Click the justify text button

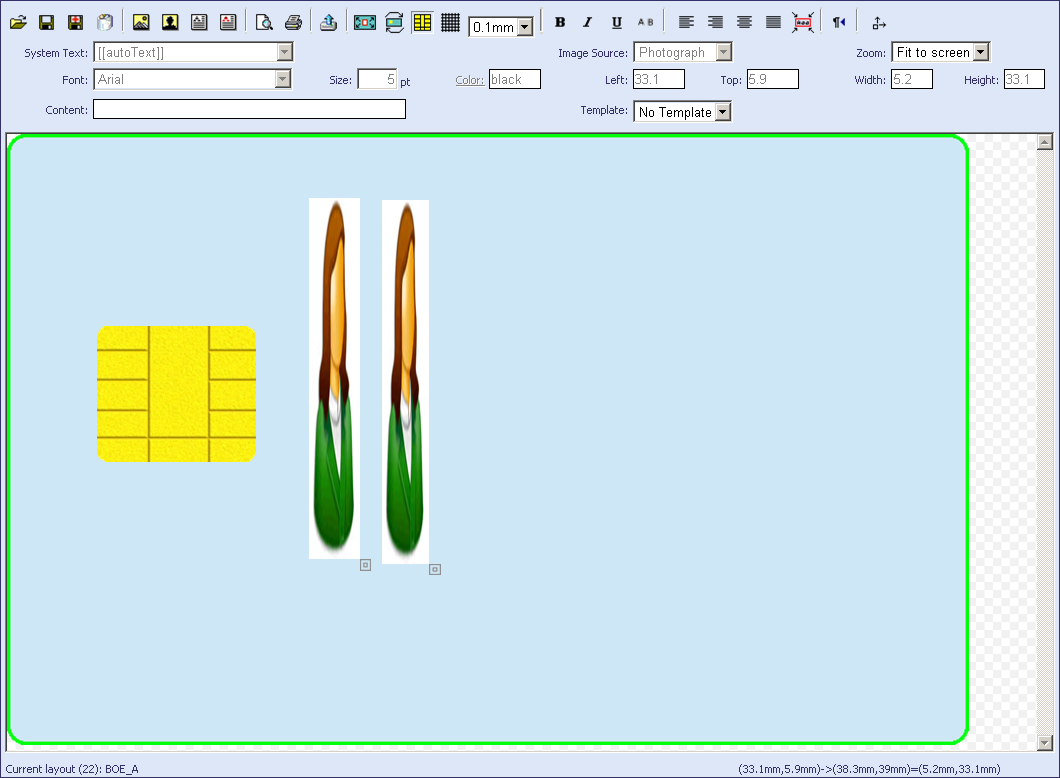click(x=773, y=22)
